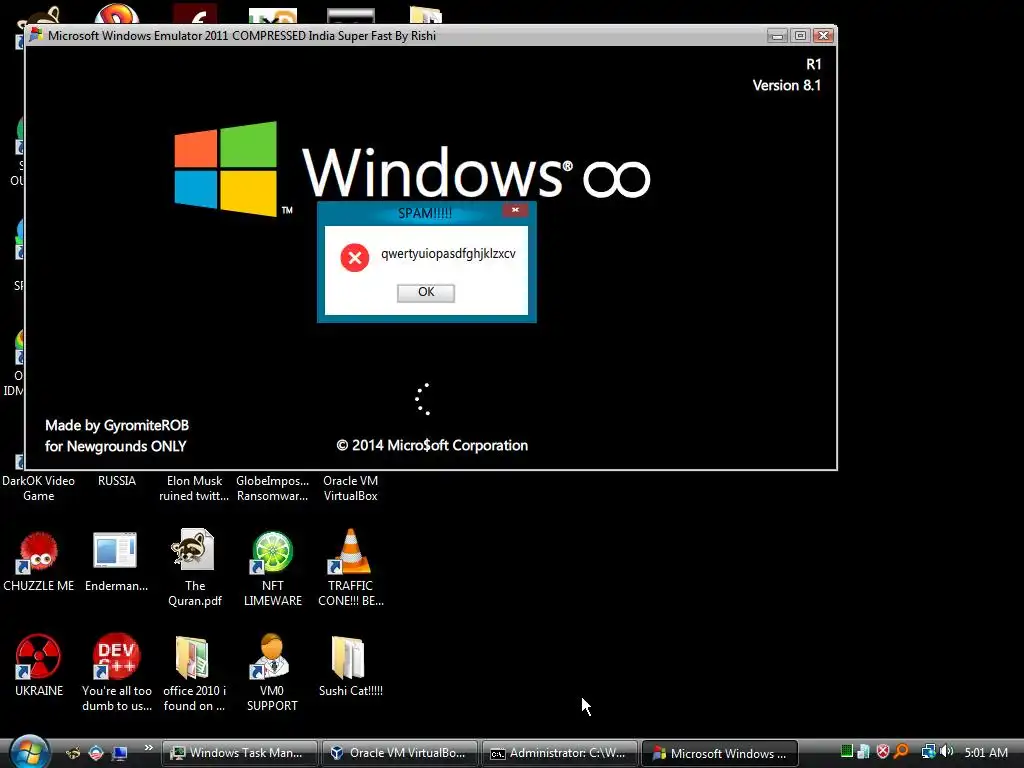The image size is (1024, 768).
Task: Switch to Microsoft Windows emulator taskbar button
Action: [x=720, y=753]
